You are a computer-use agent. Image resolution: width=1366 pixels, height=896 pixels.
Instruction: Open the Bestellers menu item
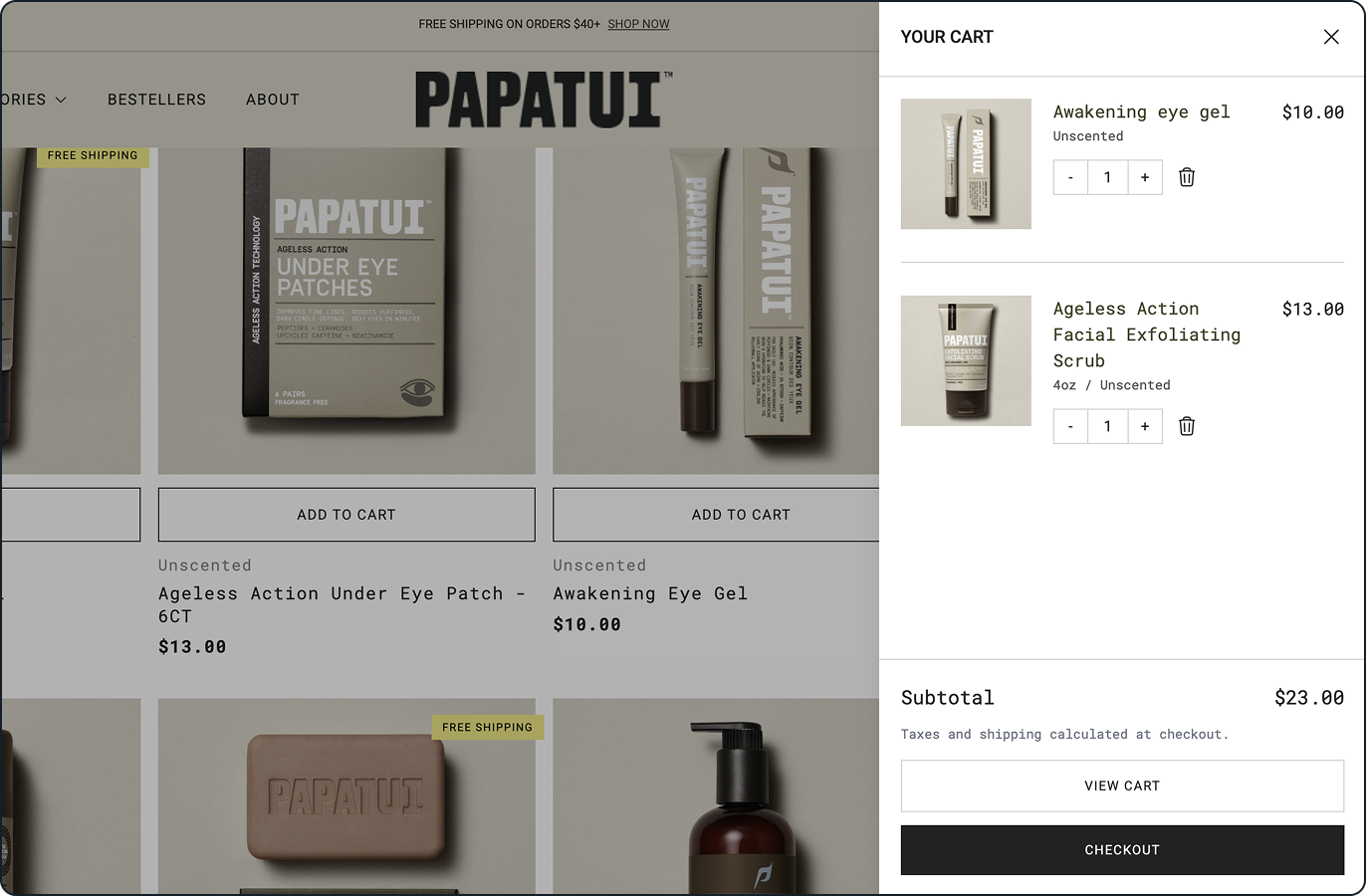tap(156, 100)
